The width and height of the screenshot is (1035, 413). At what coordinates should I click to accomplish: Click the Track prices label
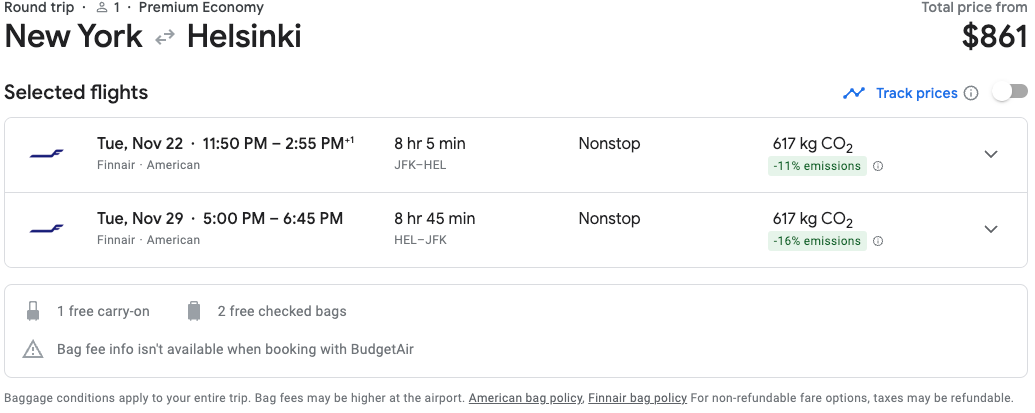coord(916,93)
